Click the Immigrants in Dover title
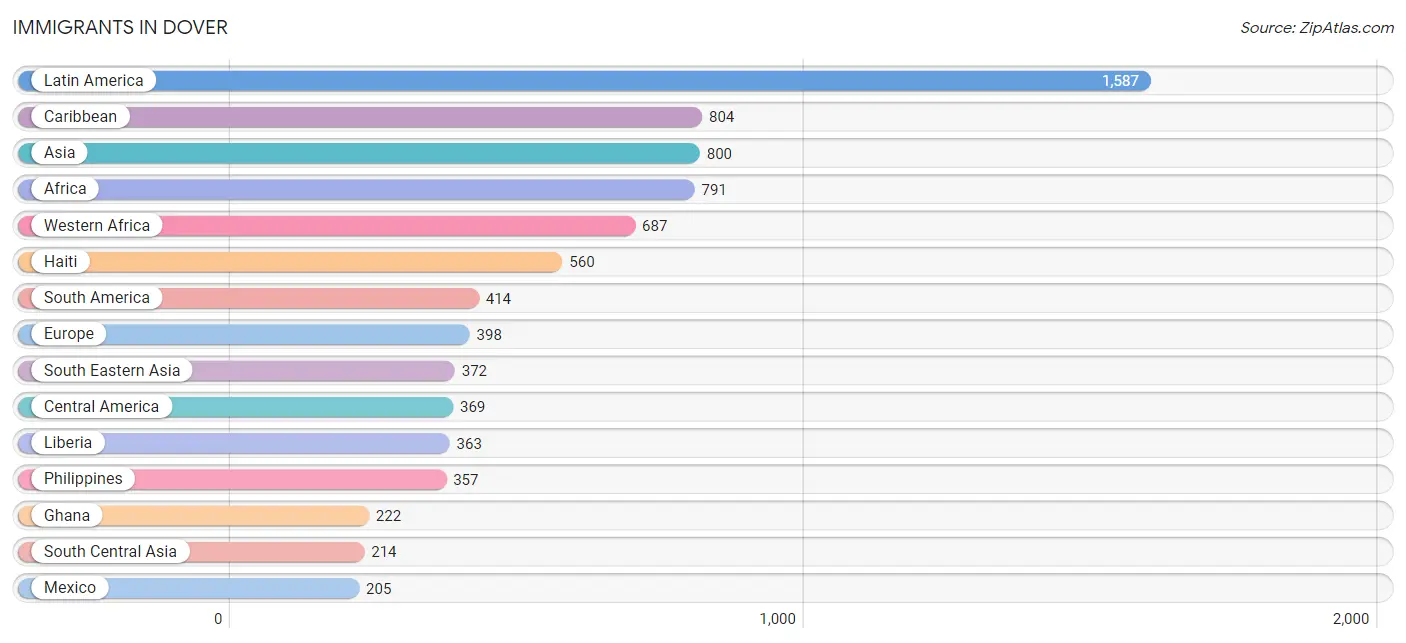Screen dimensions: 1406x643 120,27
